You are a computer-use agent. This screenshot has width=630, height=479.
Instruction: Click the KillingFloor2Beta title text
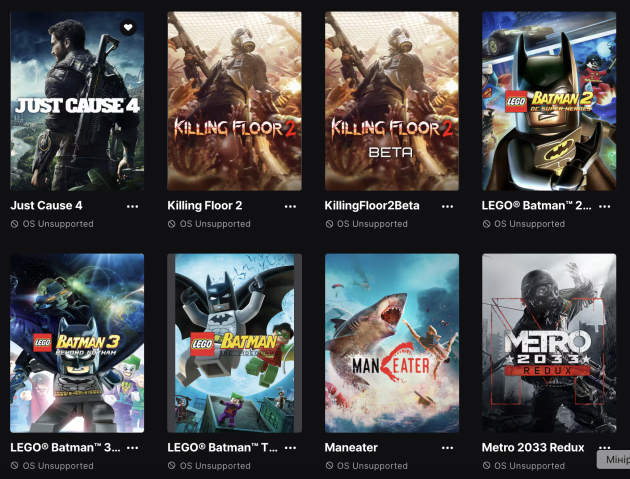(372, 206)
